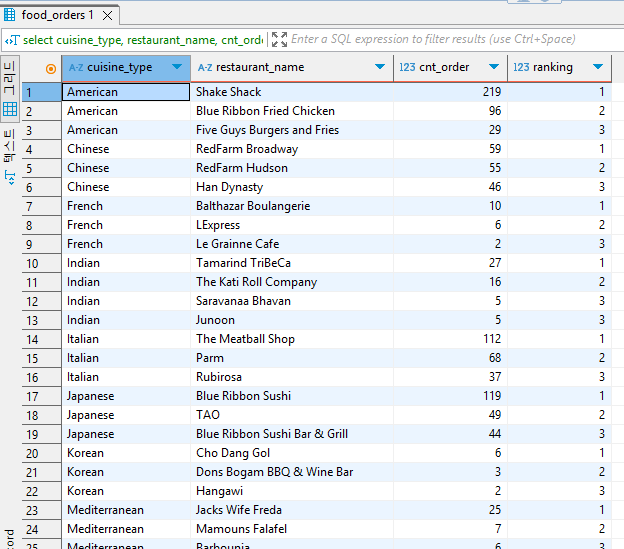Click 'Mediterranean' cell in row 23
The height and width of the screenshot is (549, 624).
click(x=126, y=510)
